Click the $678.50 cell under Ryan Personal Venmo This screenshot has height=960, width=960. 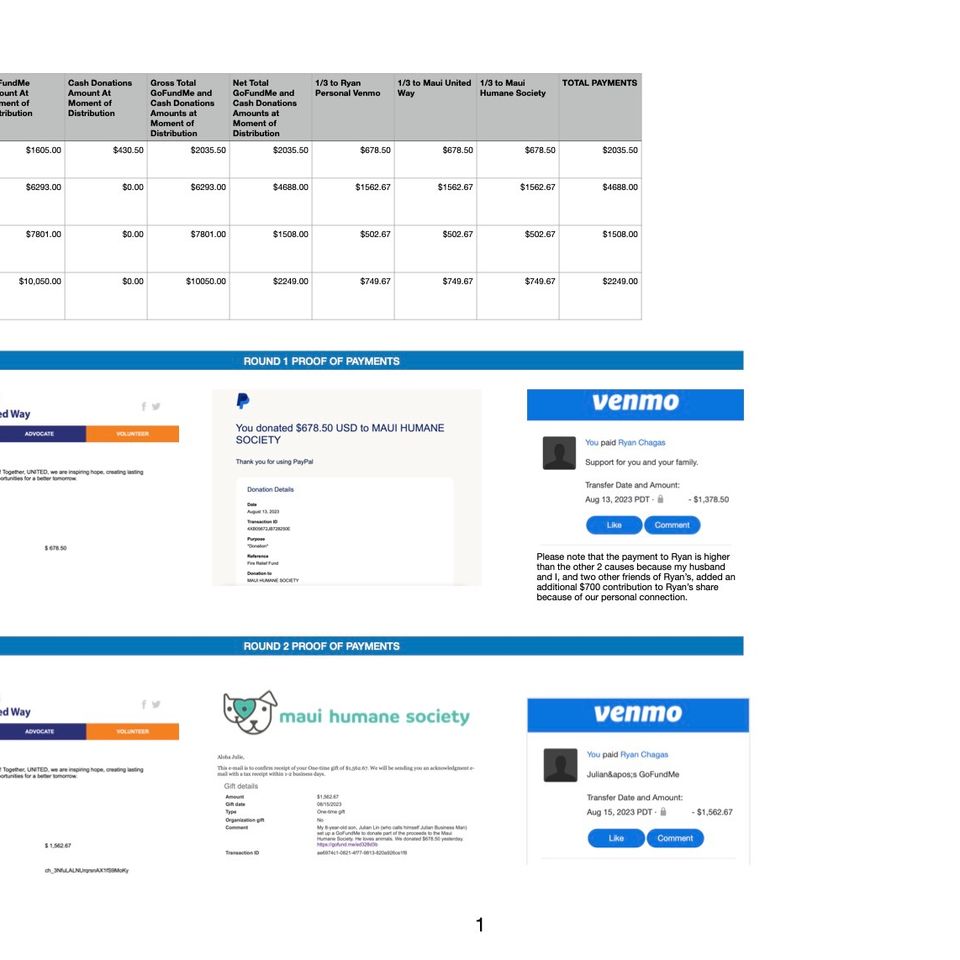click(353, 160)
